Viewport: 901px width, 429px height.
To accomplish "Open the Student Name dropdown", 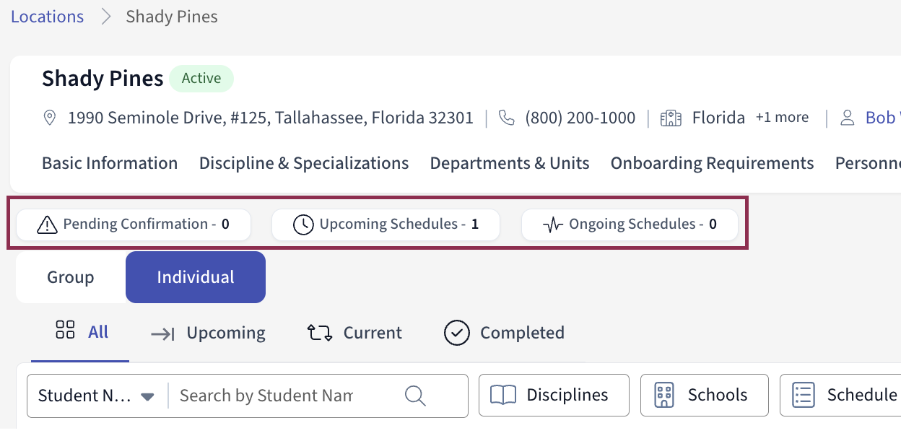I will click(x=97, y=396).
